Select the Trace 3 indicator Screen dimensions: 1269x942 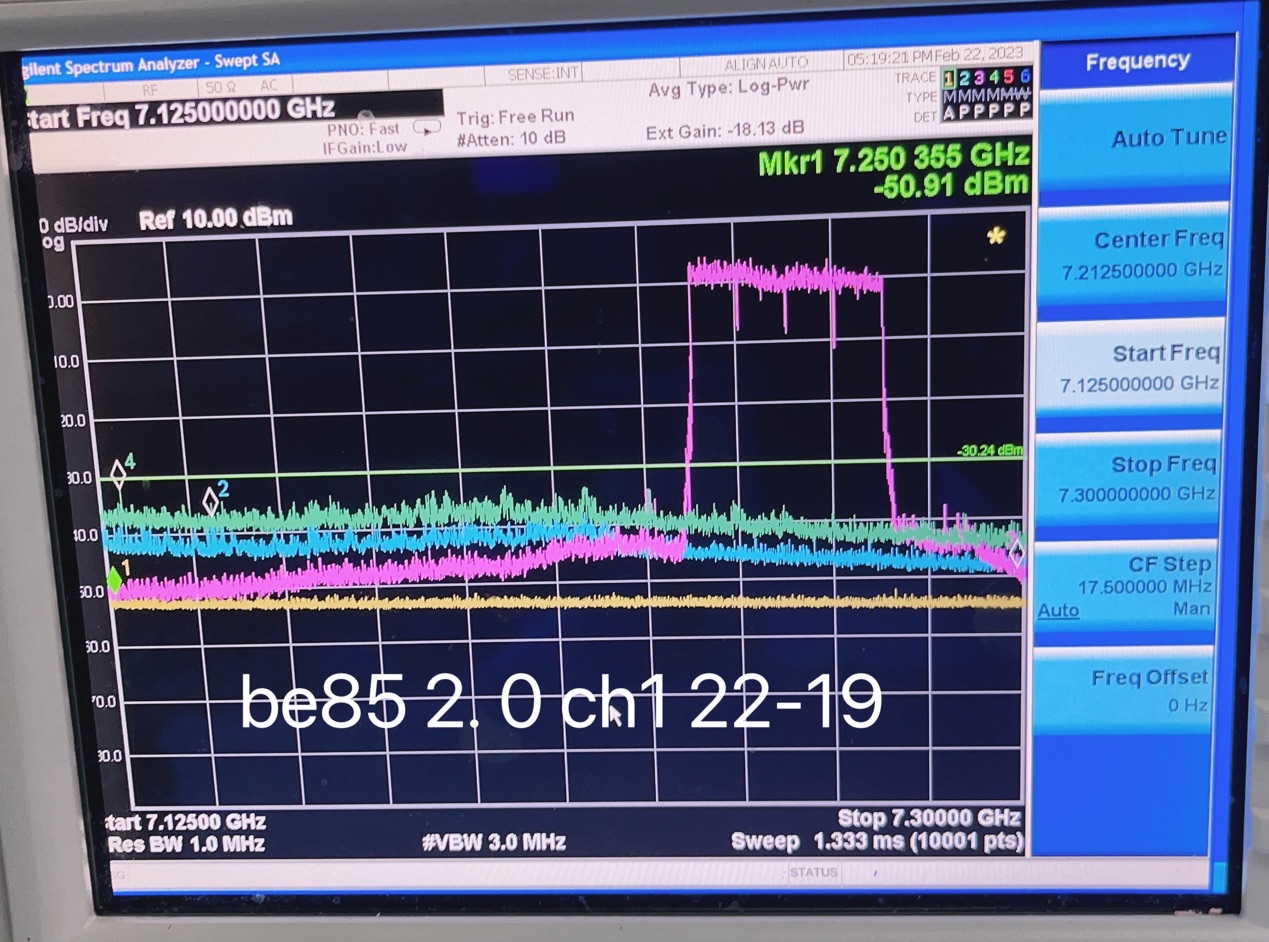pyautogui.click(x=978, y=77)
